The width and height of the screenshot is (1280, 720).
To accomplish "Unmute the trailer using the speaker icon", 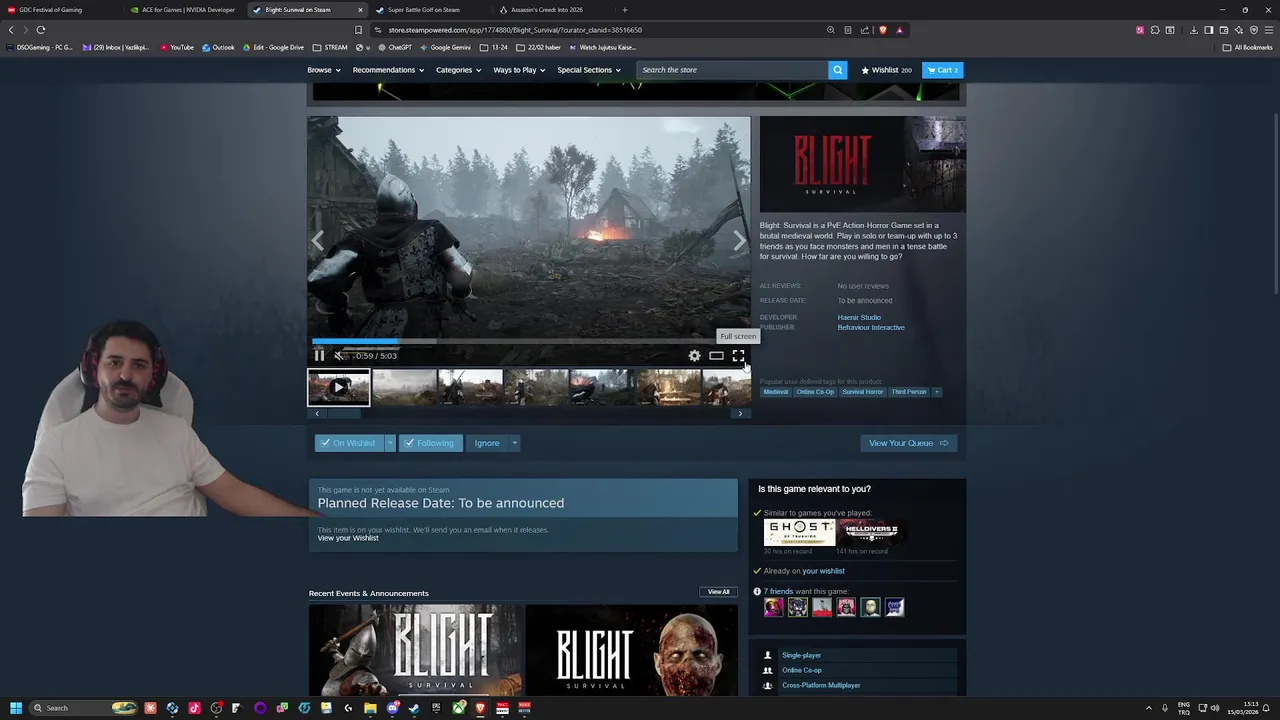I will point(340,355).
